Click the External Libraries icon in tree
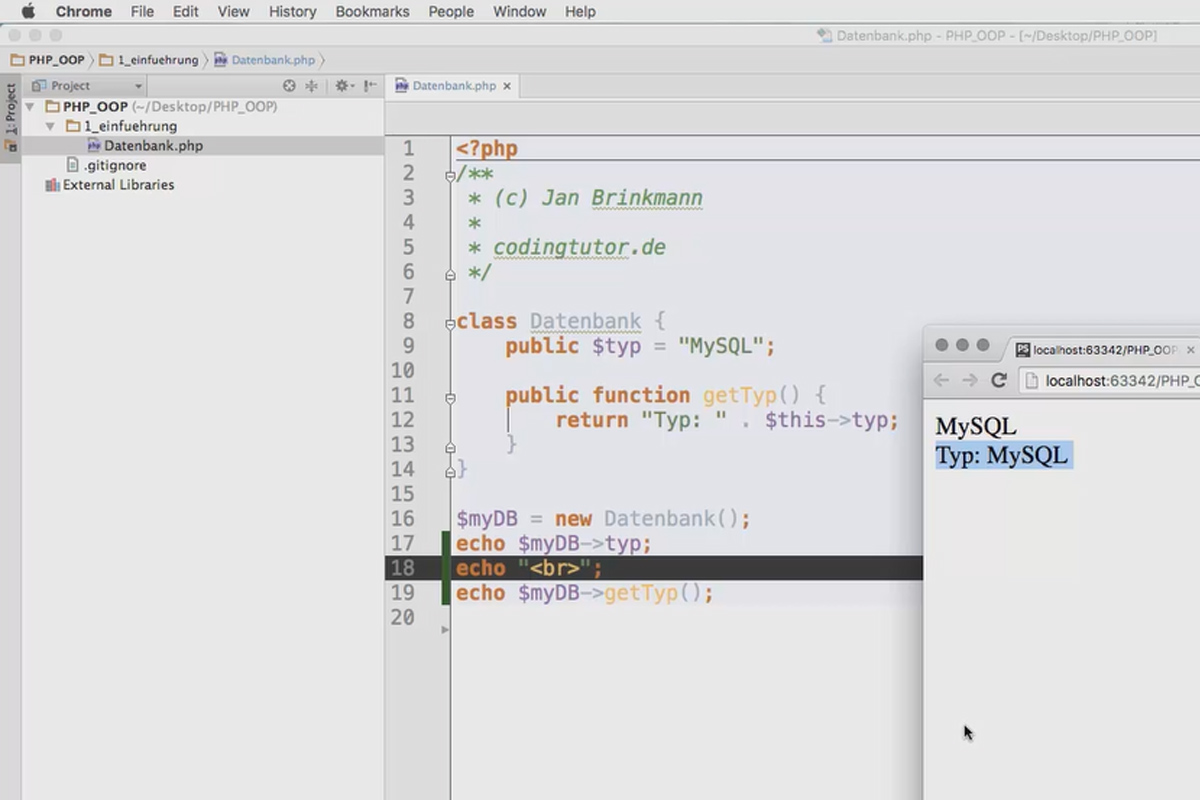 [x=52, y=185]
